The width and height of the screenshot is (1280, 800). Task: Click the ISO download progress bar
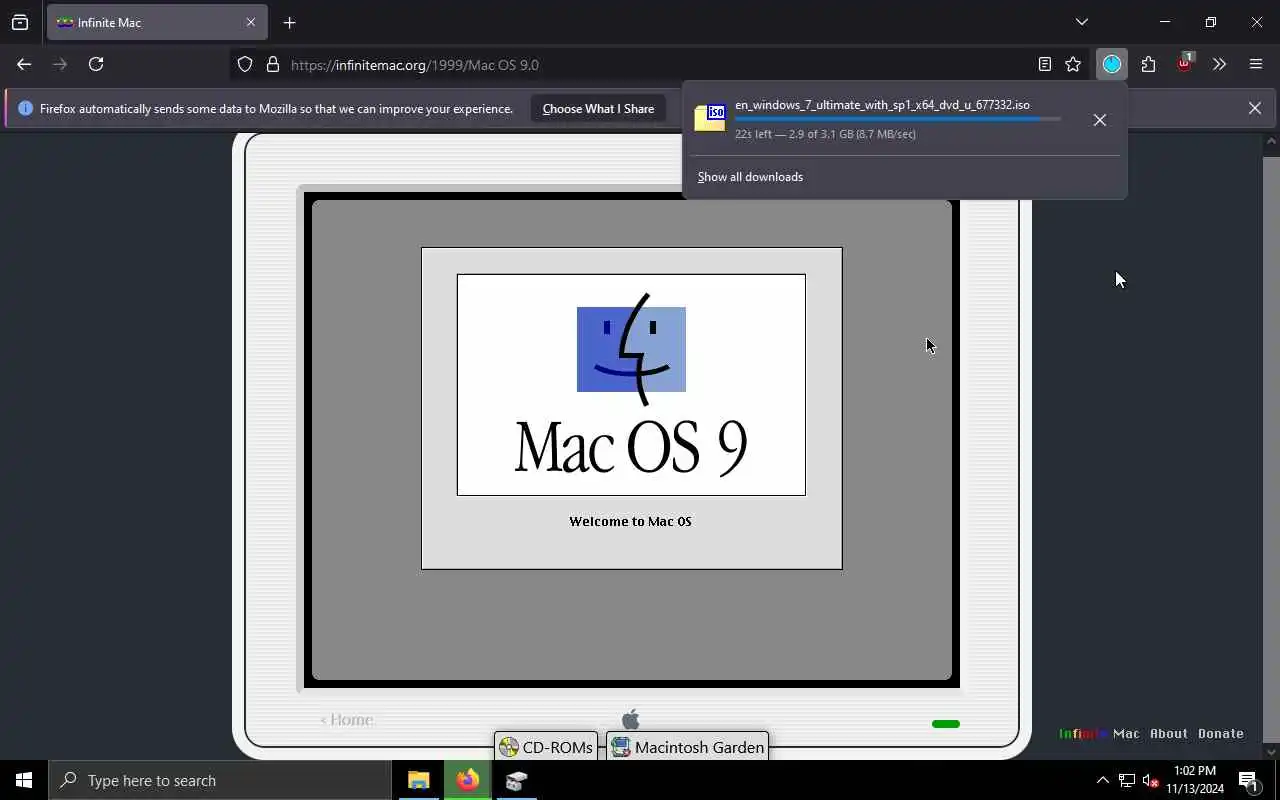point(897,119)
